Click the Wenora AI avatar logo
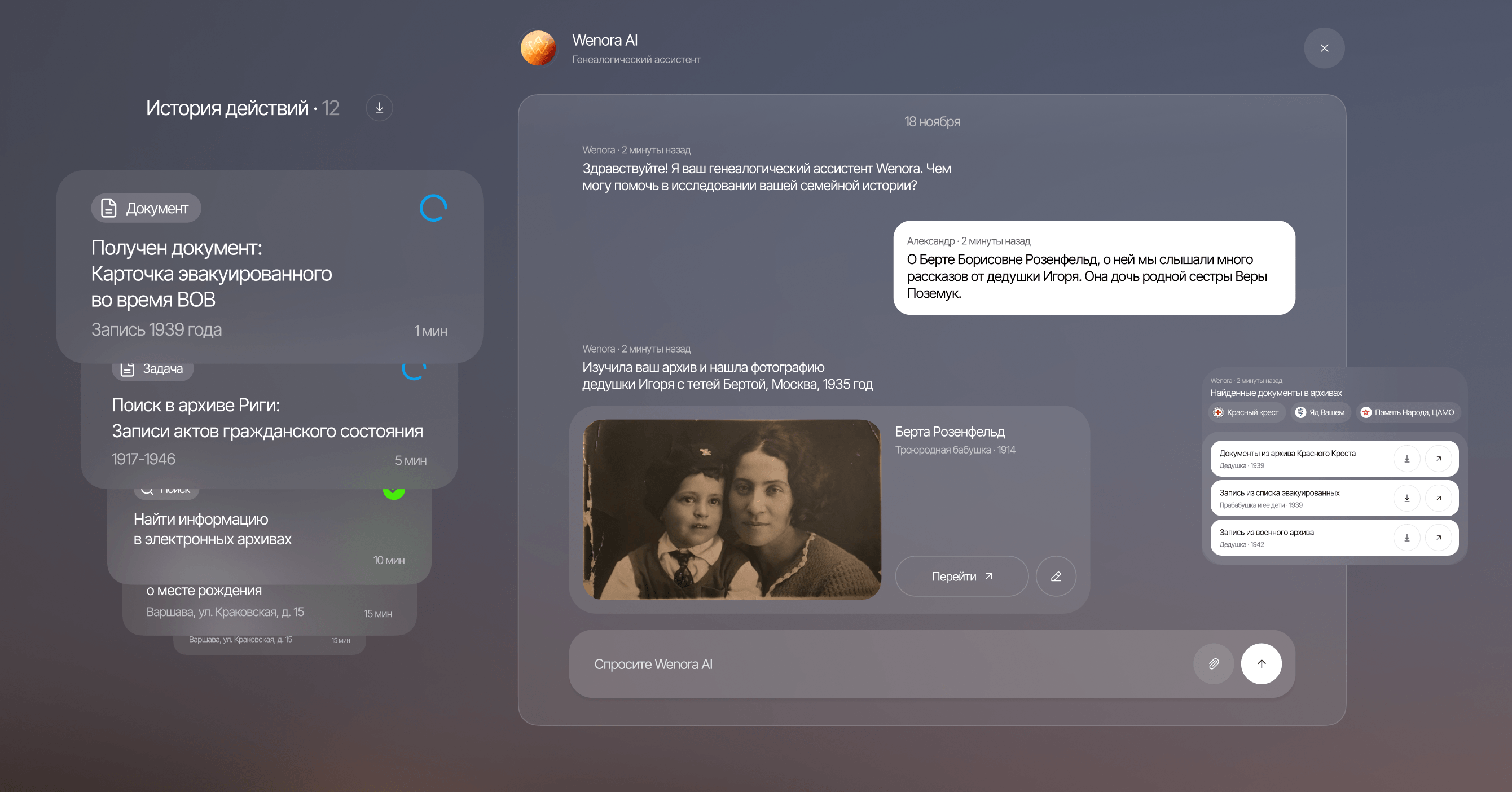Viewport: 1512px width, 792px height. 538,48
